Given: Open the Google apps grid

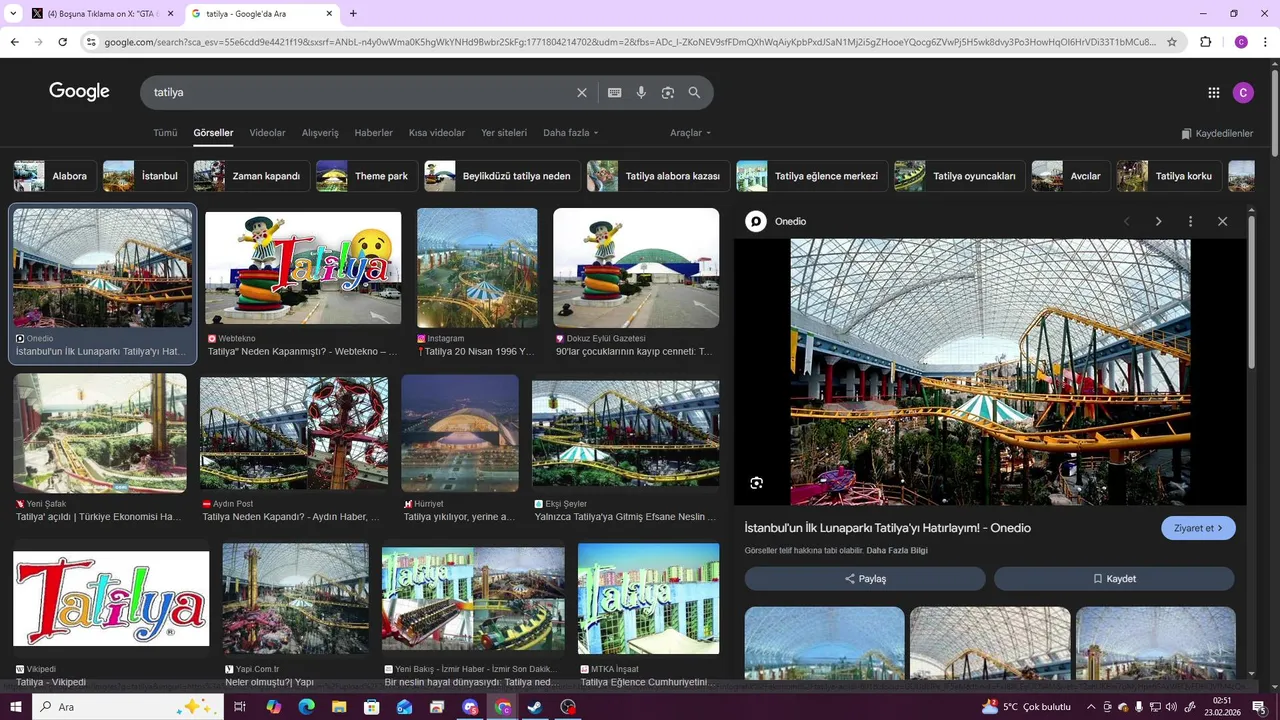Looking at the screenshot, I should coord(1214,92).
